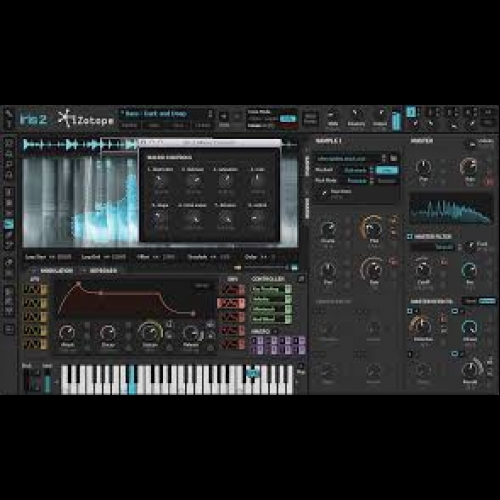Click the wrench options icon at top-left
The height and width of the screenshot is (500, 500).
tap(8, 114)
